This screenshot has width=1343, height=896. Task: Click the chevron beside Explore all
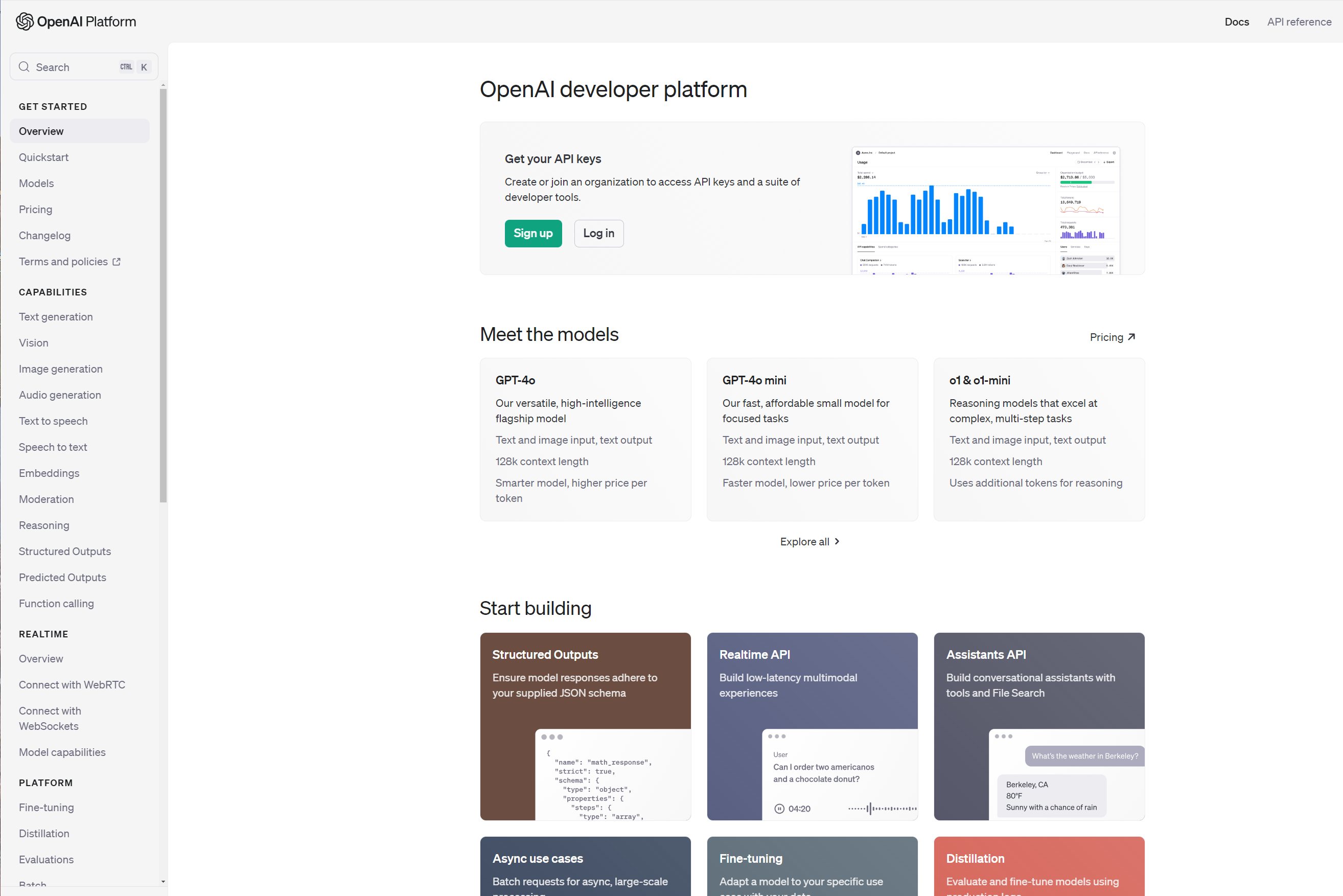tap(837, 541)
